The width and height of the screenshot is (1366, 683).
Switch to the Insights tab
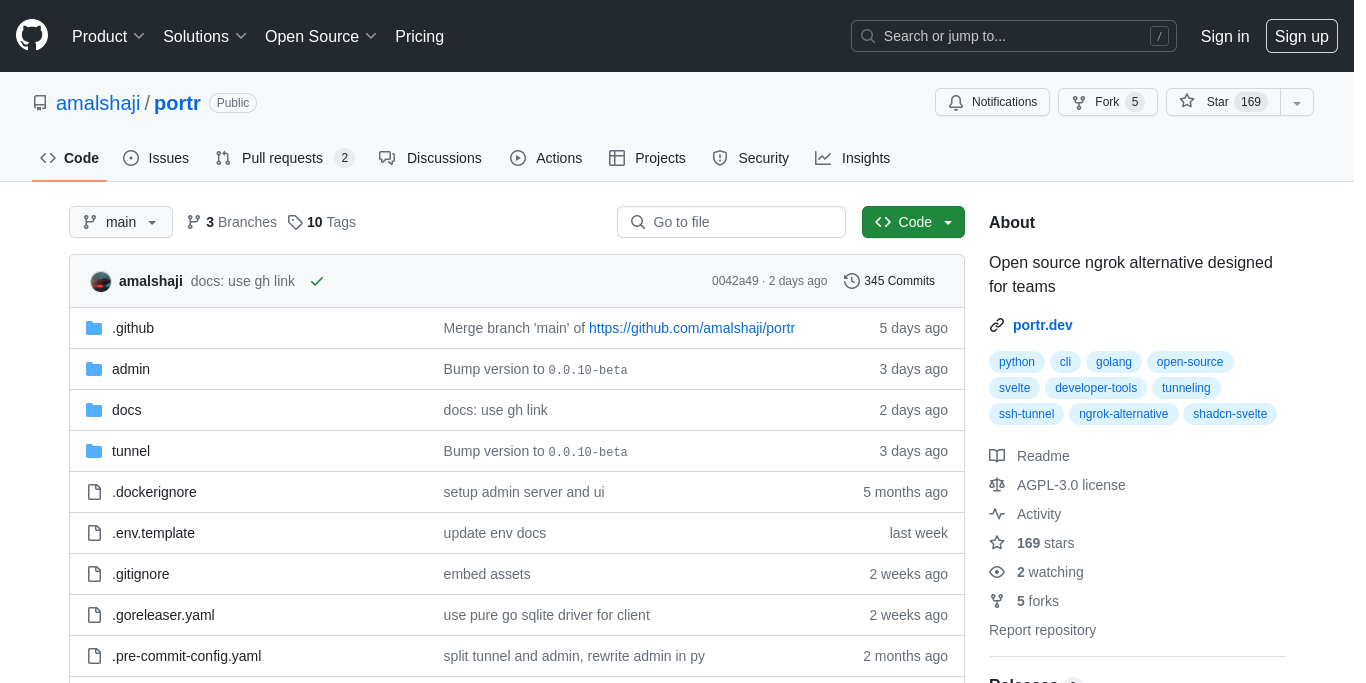[x=853, y=158]
